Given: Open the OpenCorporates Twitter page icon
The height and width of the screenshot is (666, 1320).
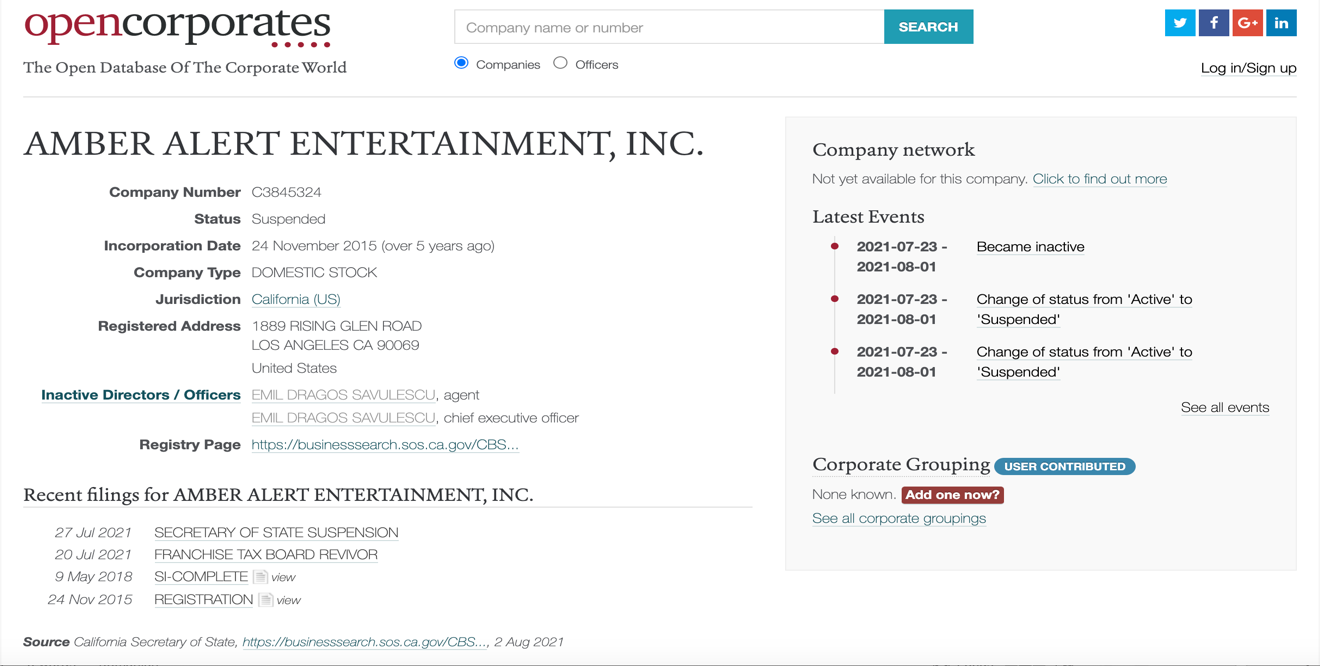Looking at the screenshot, I should (1180, 23).
